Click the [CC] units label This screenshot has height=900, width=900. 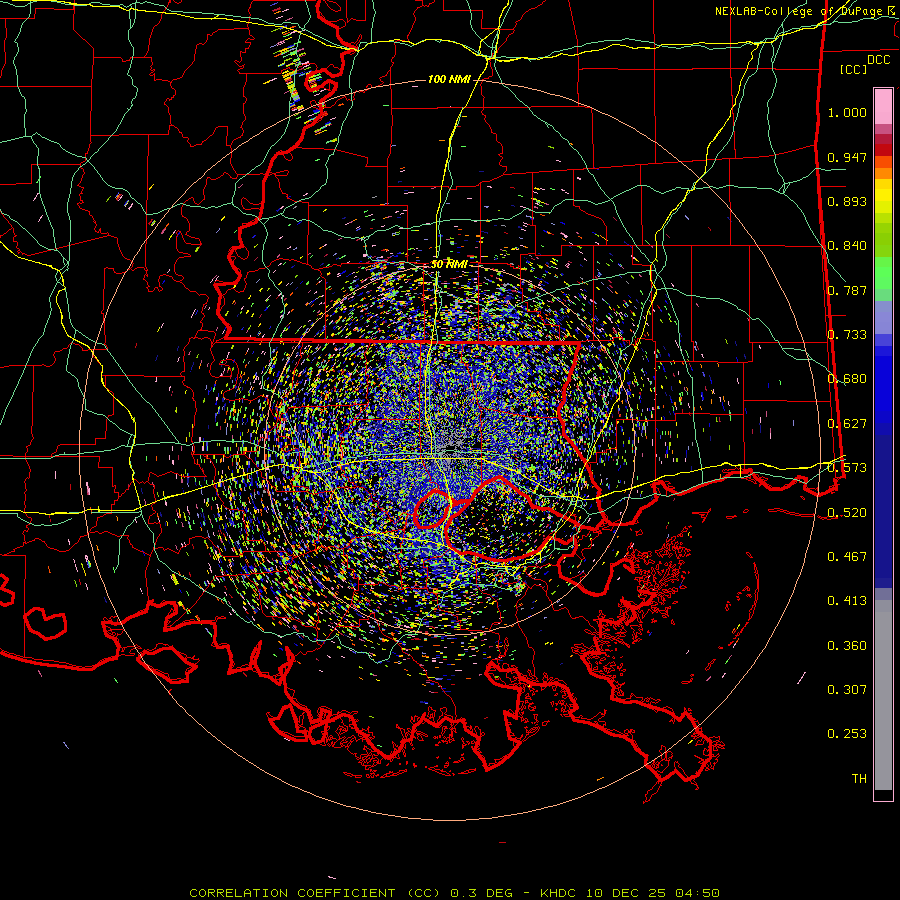tap(854, 69)
